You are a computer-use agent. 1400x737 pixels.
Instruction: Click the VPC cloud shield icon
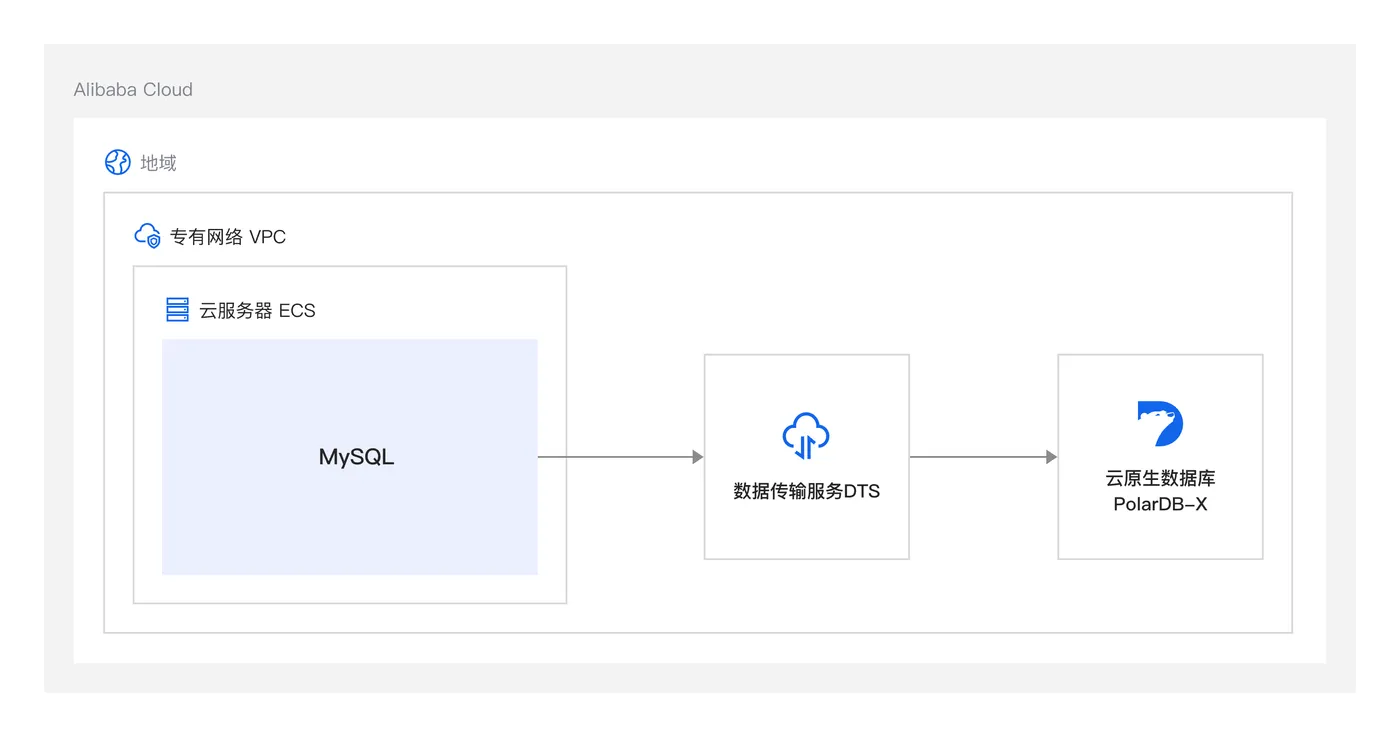pyautogui.click(x=147, y=236)
